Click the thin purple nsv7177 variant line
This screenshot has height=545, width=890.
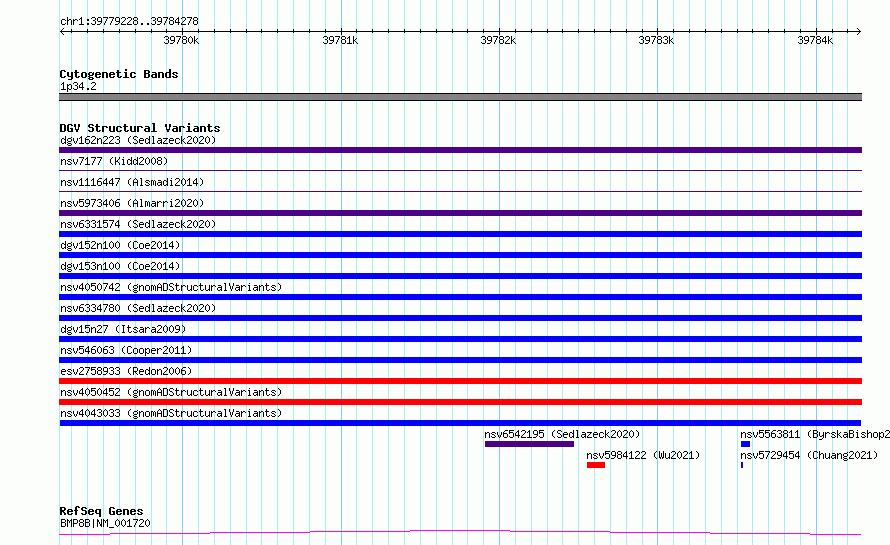[460, 170]
